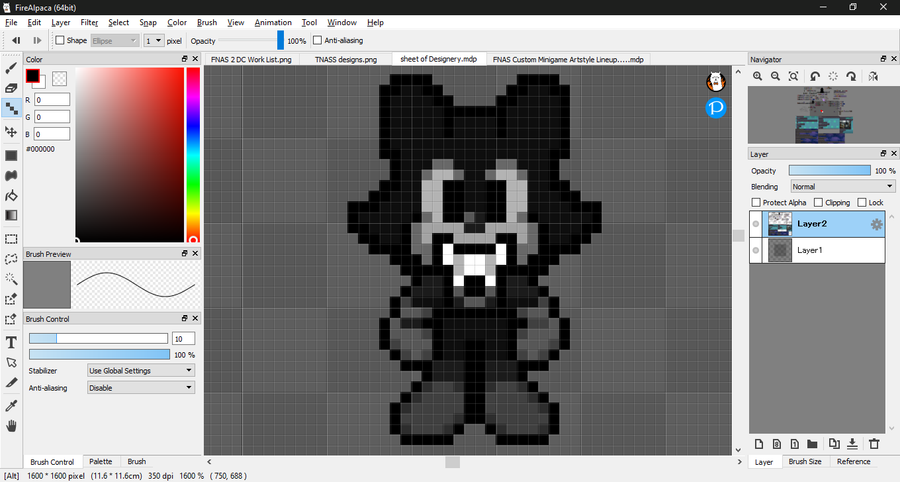Select the Lasso selection tool
The image size is (900, 482).
click(11, 259)
